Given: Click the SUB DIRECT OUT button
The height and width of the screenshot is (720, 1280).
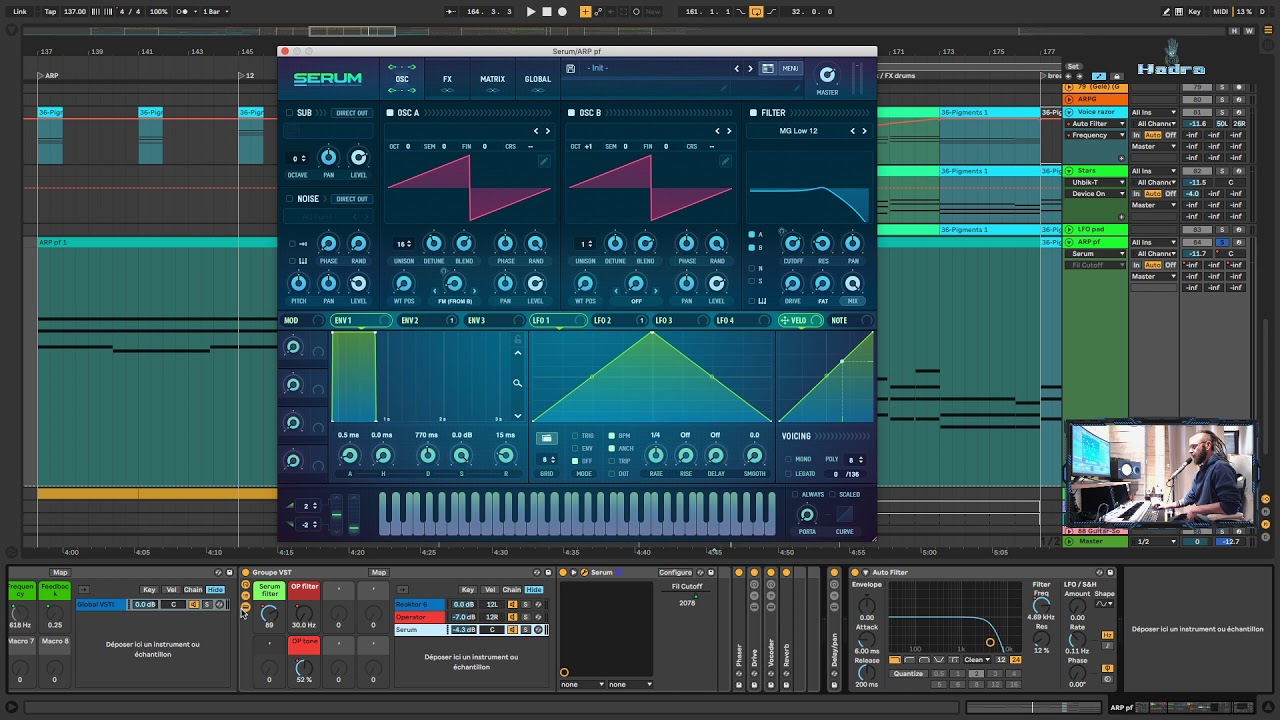Looking at the screenshot, I should pyautogui.click(x=351, y=113).
